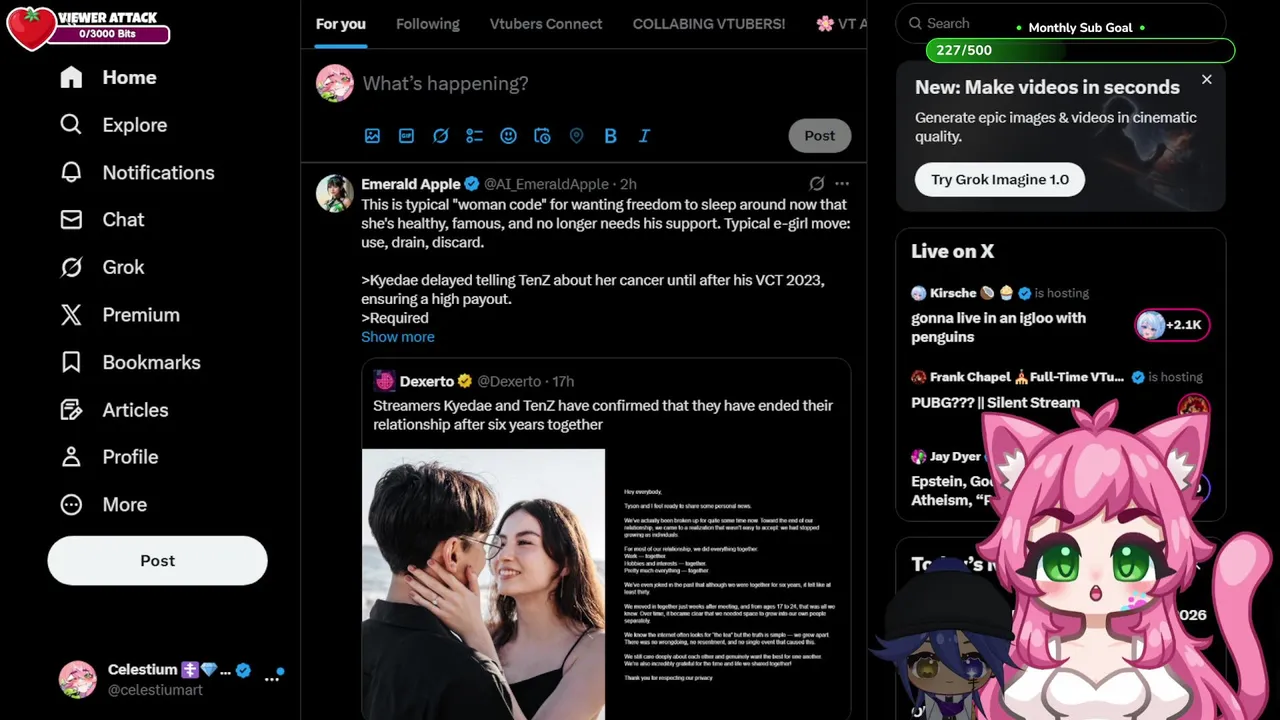Click the gray Post button in composer

pyautogui.click(x=819, y=136)
